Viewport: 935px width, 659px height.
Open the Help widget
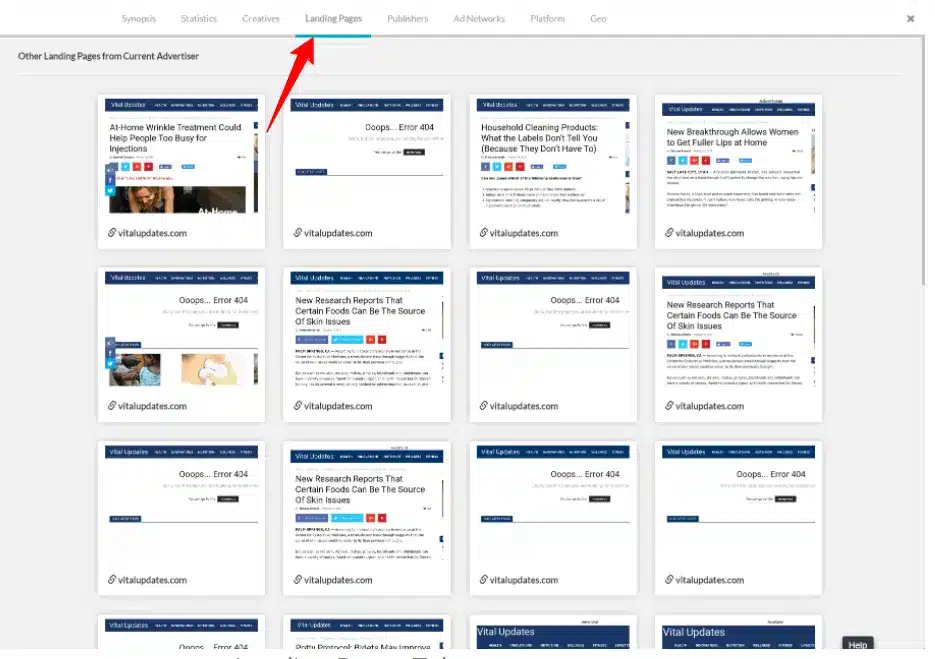(x=857, y=644)
